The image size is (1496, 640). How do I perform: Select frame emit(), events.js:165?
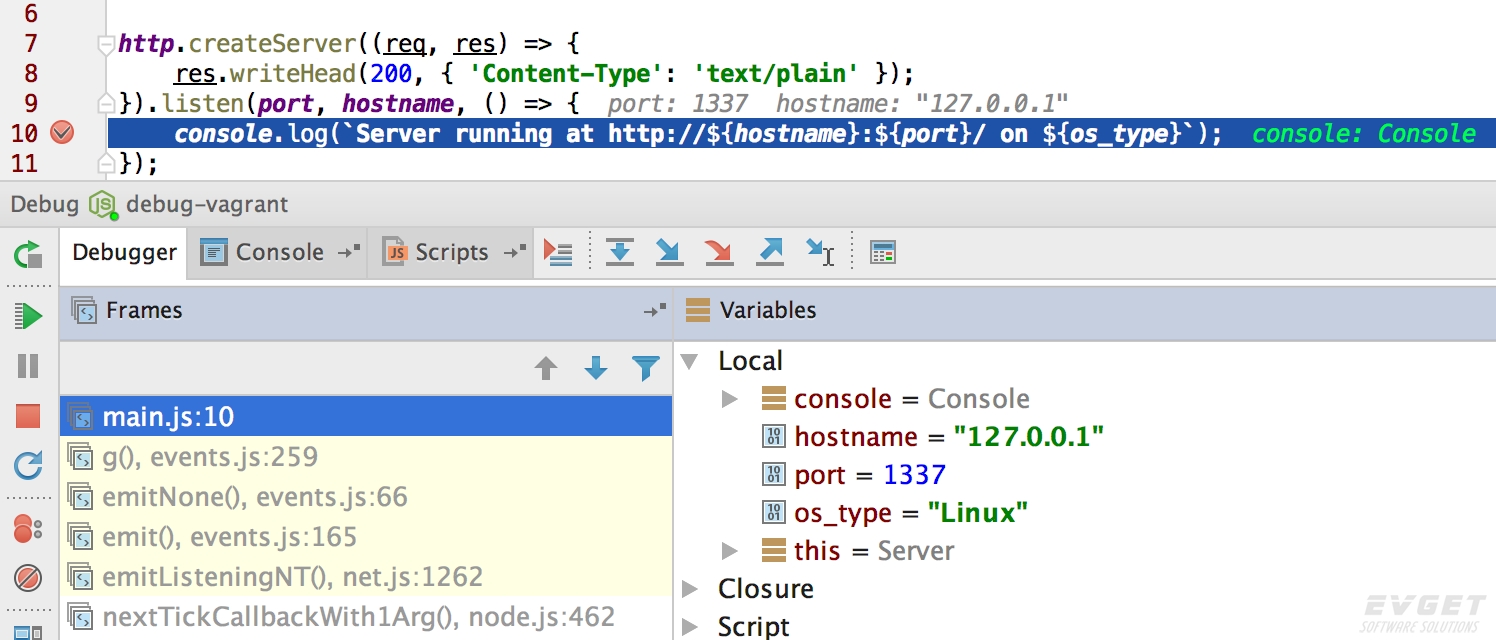[x=366, y=537]
